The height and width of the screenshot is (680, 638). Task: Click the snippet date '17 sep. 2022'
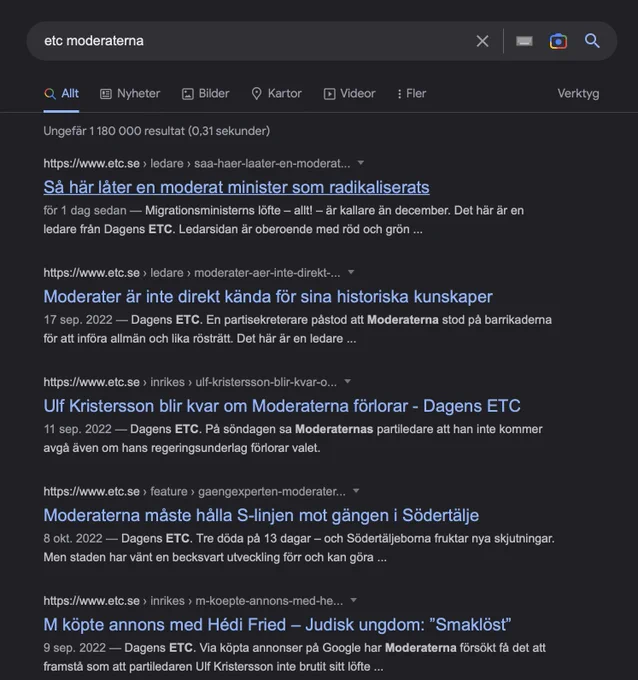click(78, 320)
